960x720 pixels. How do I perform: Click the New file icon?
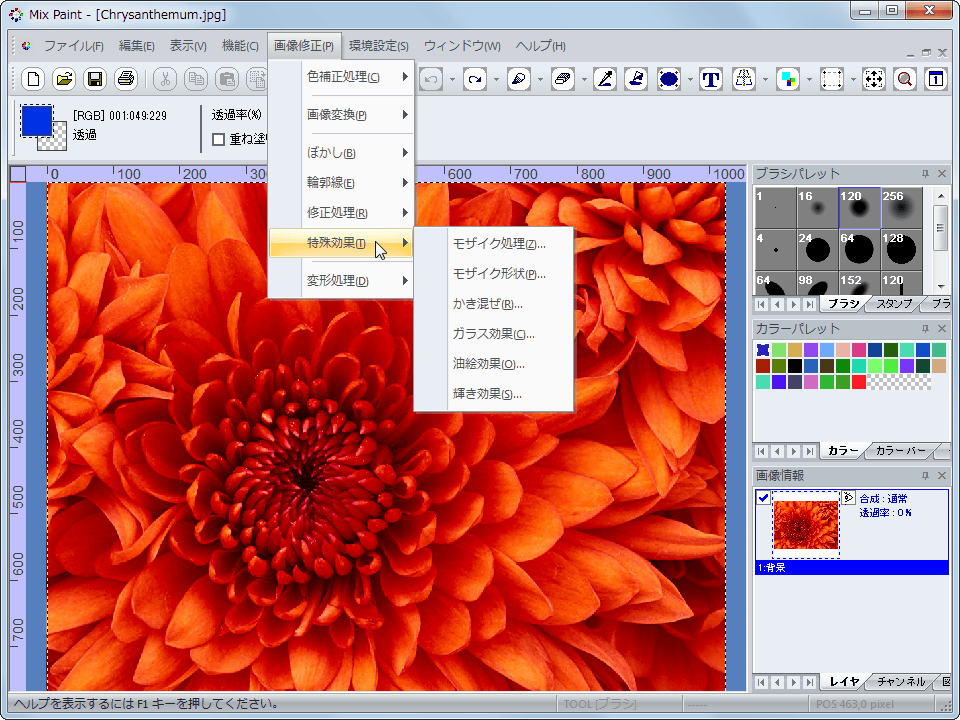coord(33,79)
